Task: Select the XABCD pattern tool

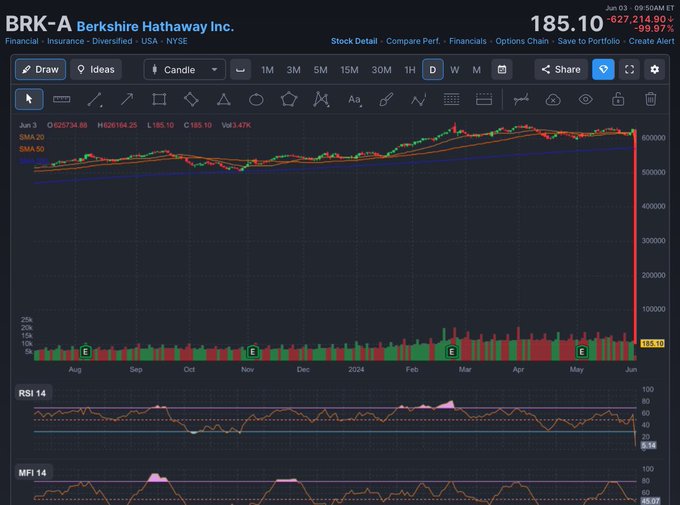Action: point(321,99)
